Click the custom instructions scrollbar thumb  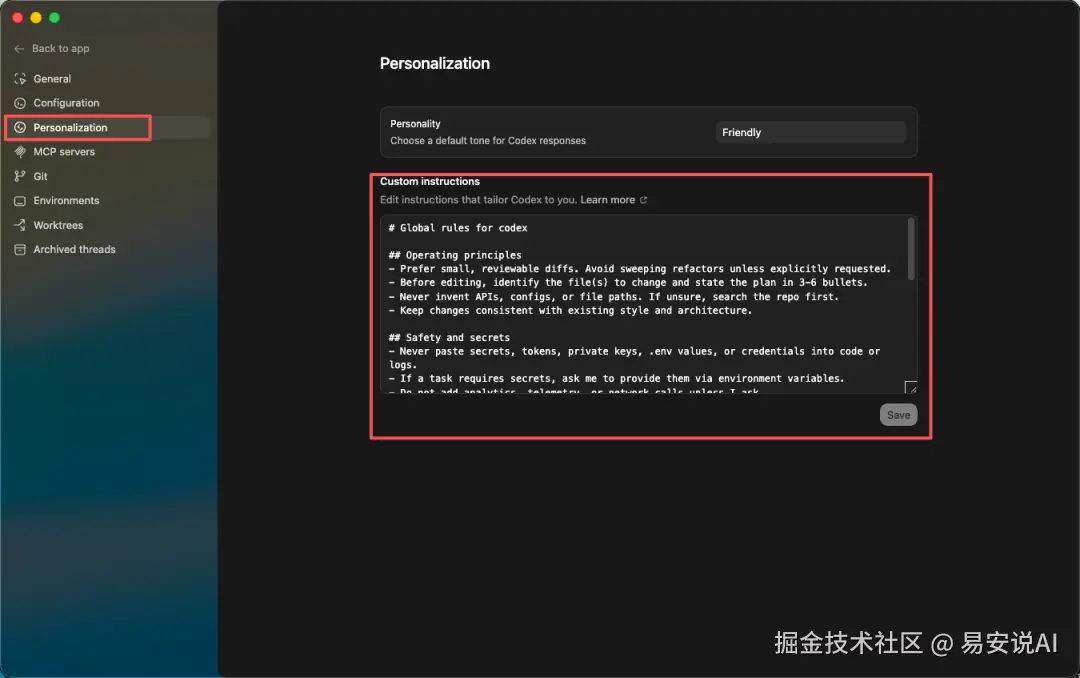[911, 249]
